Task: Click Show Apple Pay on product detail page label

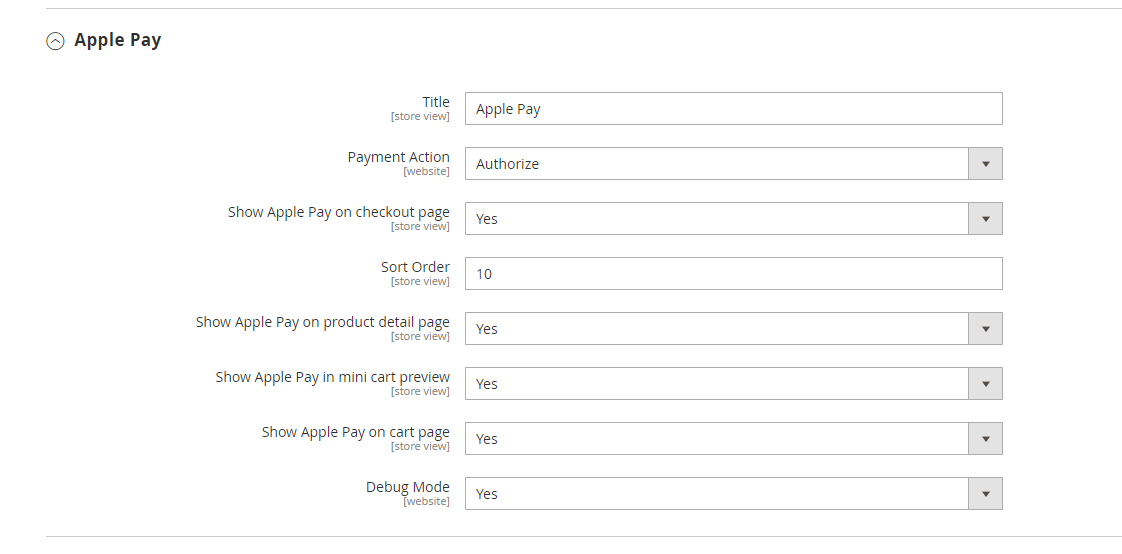Action: [322, 322]
